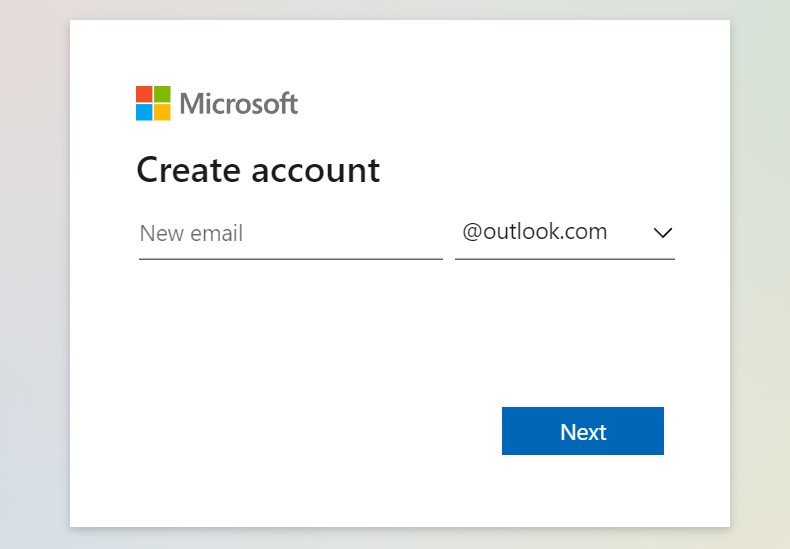Click the blue Next button

click(x=583, y=431)
